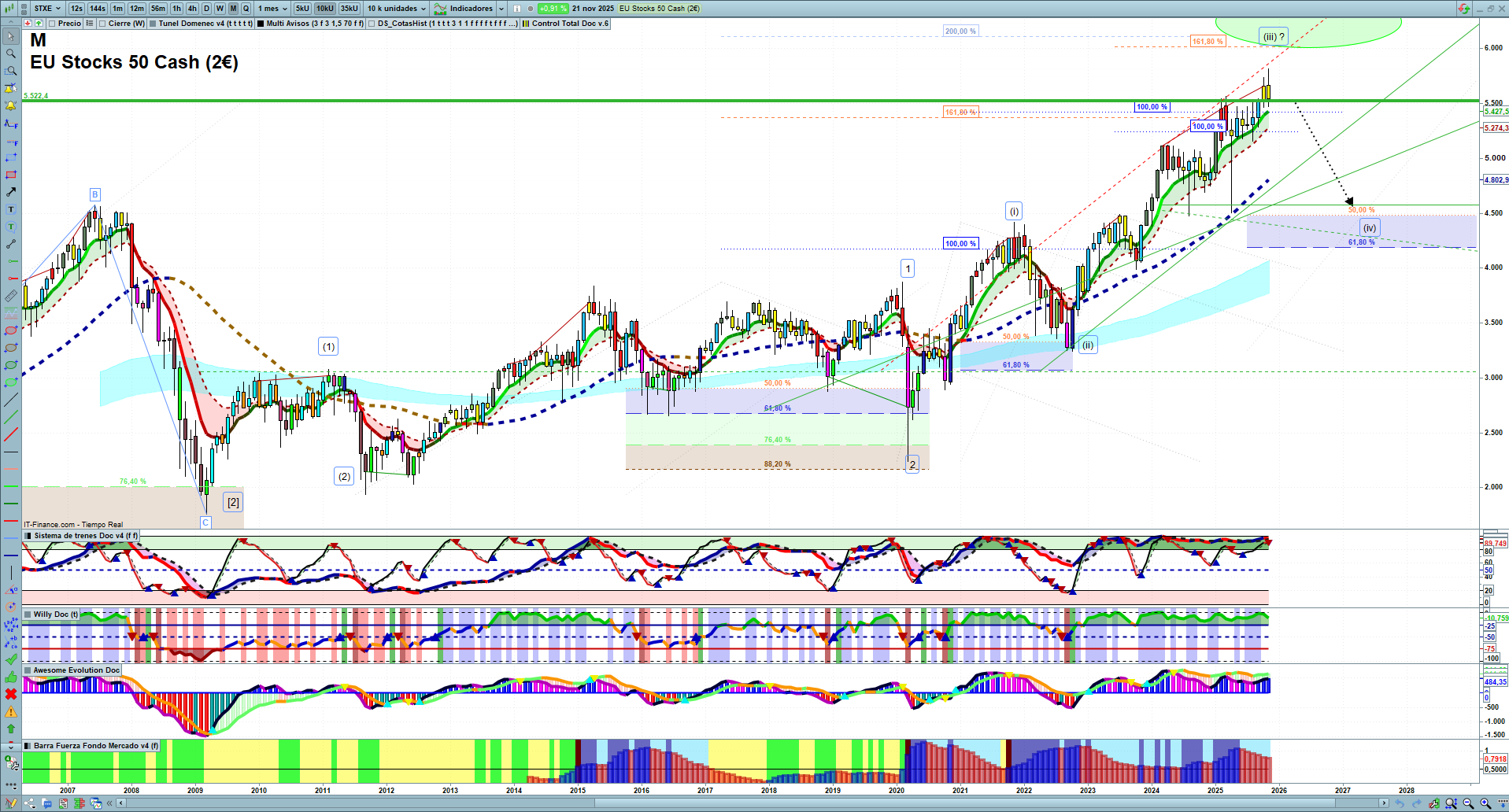Toggle the Sistema de trenes Doc v4 panel
1509x812 pixels.
point(28,536)
